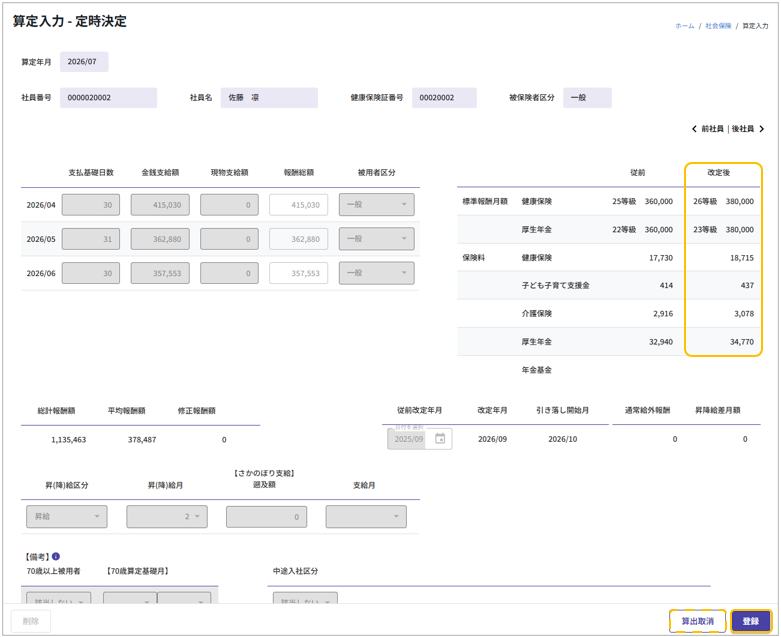Screen dimensions: 781x637
Task: Open 被用者区分 dropdown for 2026/06 row
Action: (x=377, y=273)
